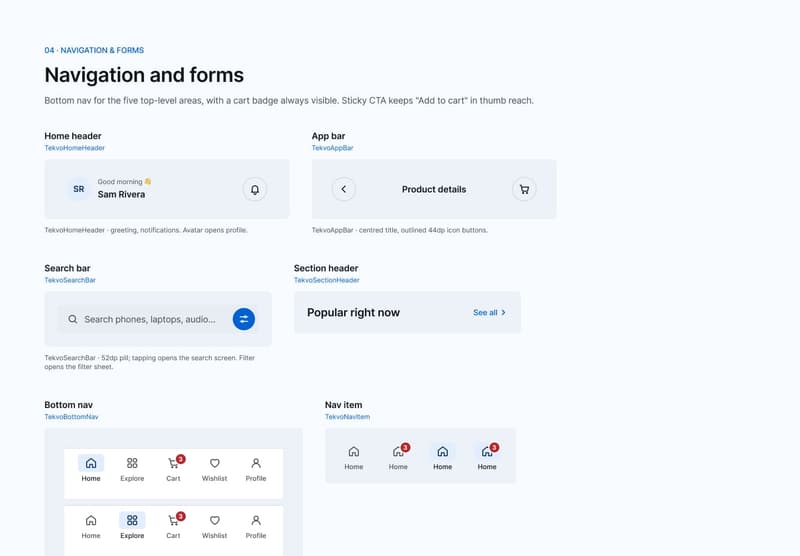Click the TekvoBottomNav blue label

[71, 417]
